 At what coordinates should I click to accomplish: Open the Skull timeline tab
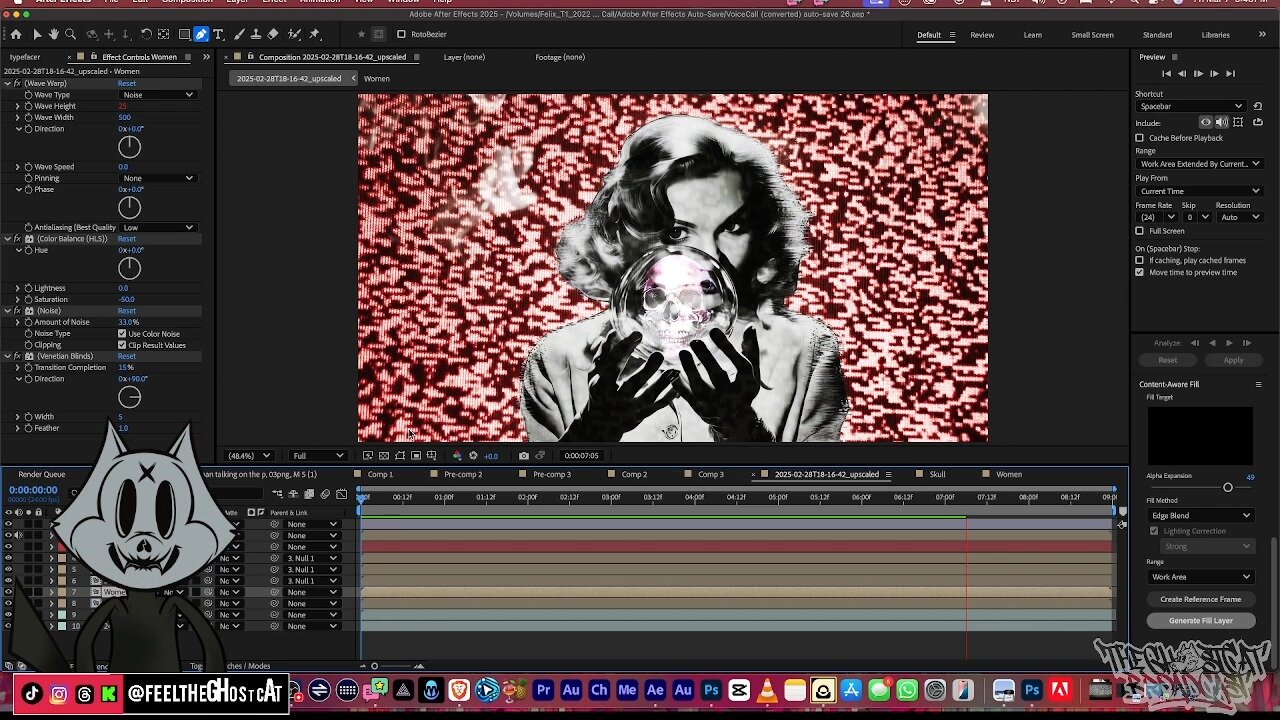[x=937, y=474]
